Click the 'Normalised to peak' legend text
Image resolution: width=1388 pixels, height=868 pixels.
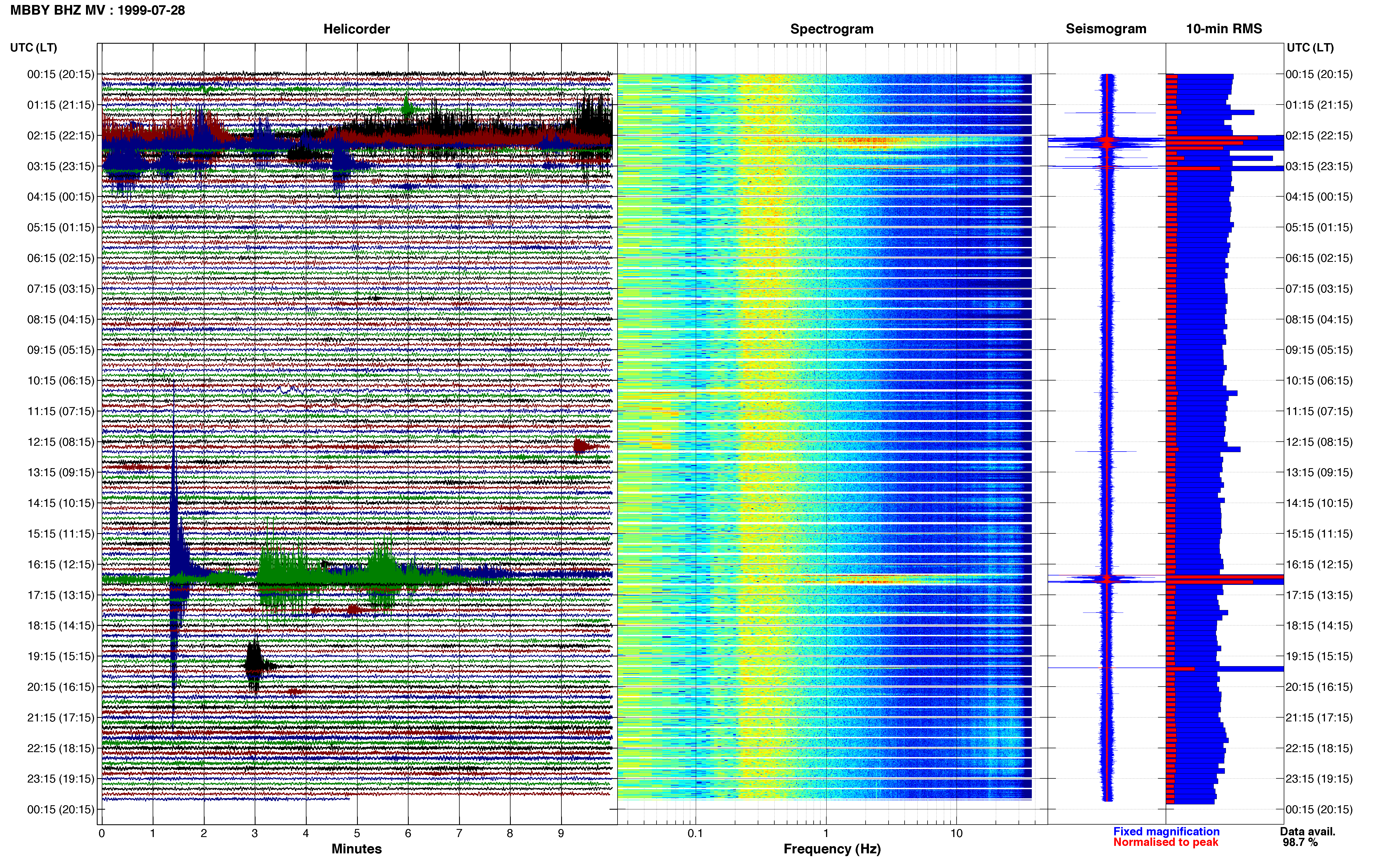click(x=1165, y=842)
